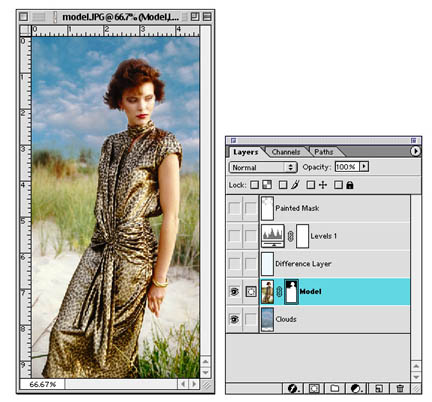Click document window scroll down arrow

(x=205, y=372)
